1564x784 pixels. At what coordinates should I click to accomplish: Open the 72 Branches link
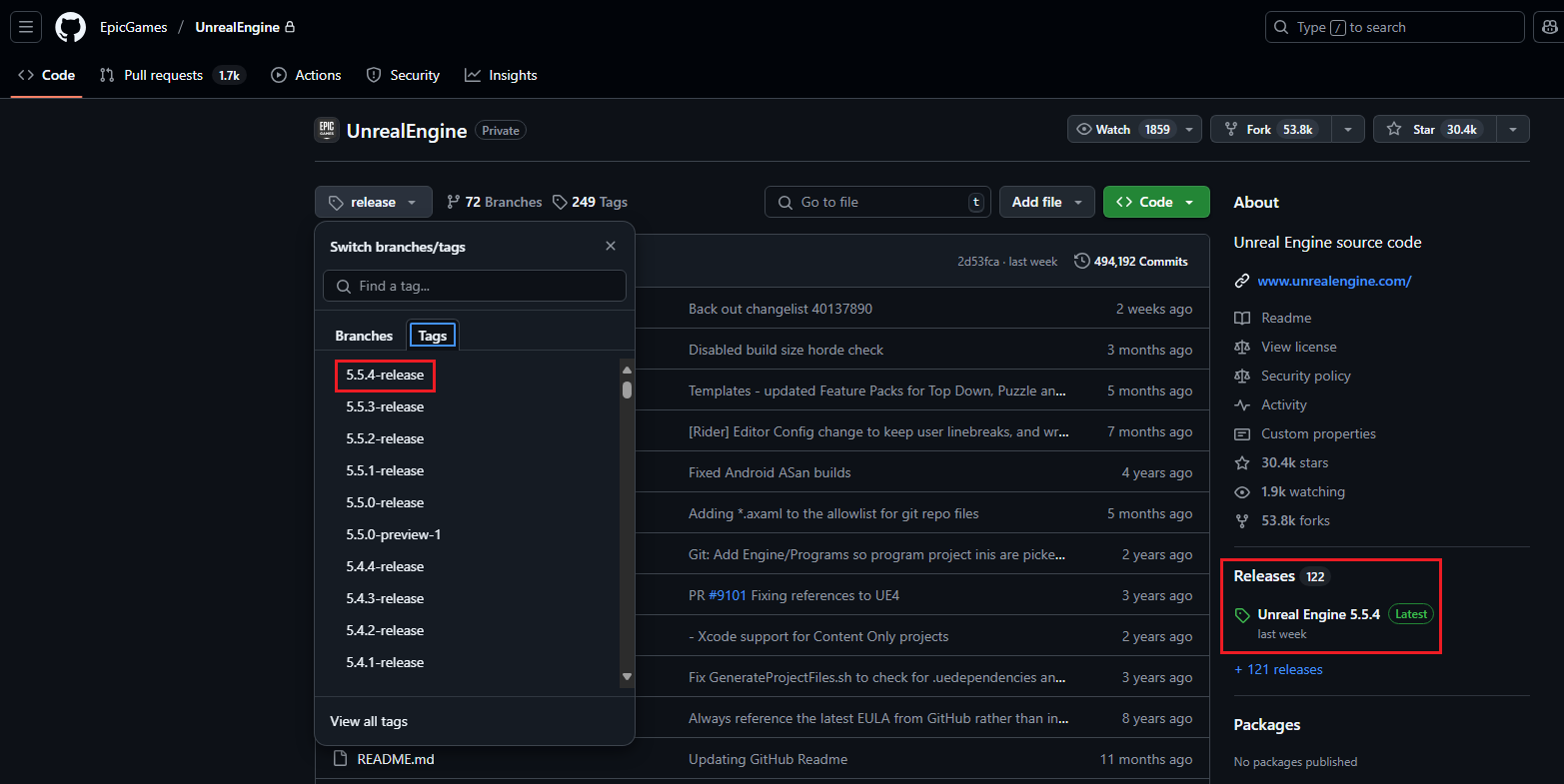point(494,202)
